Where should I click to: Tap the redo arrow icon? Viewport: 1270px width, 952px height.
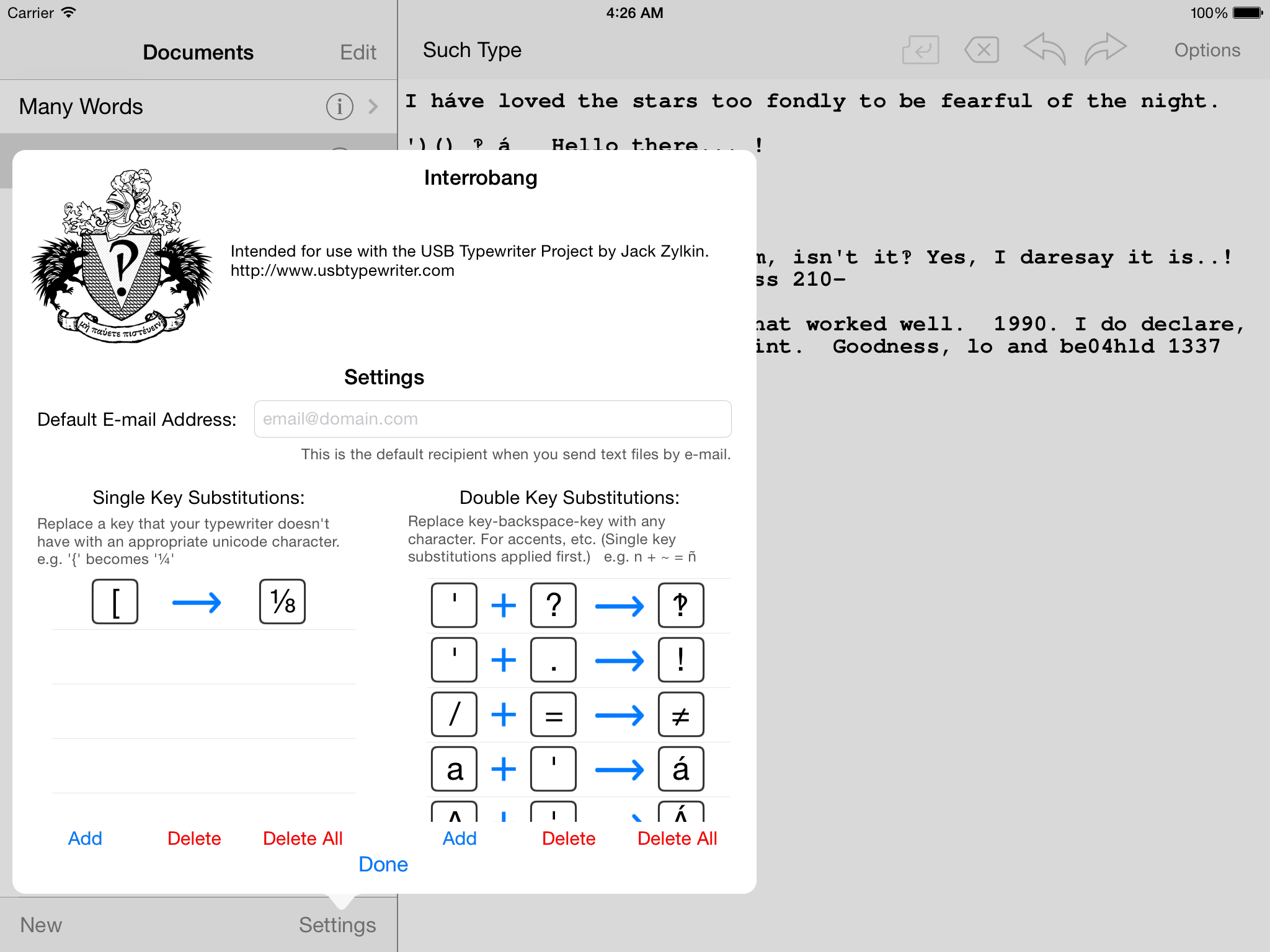click(1105, 48)
